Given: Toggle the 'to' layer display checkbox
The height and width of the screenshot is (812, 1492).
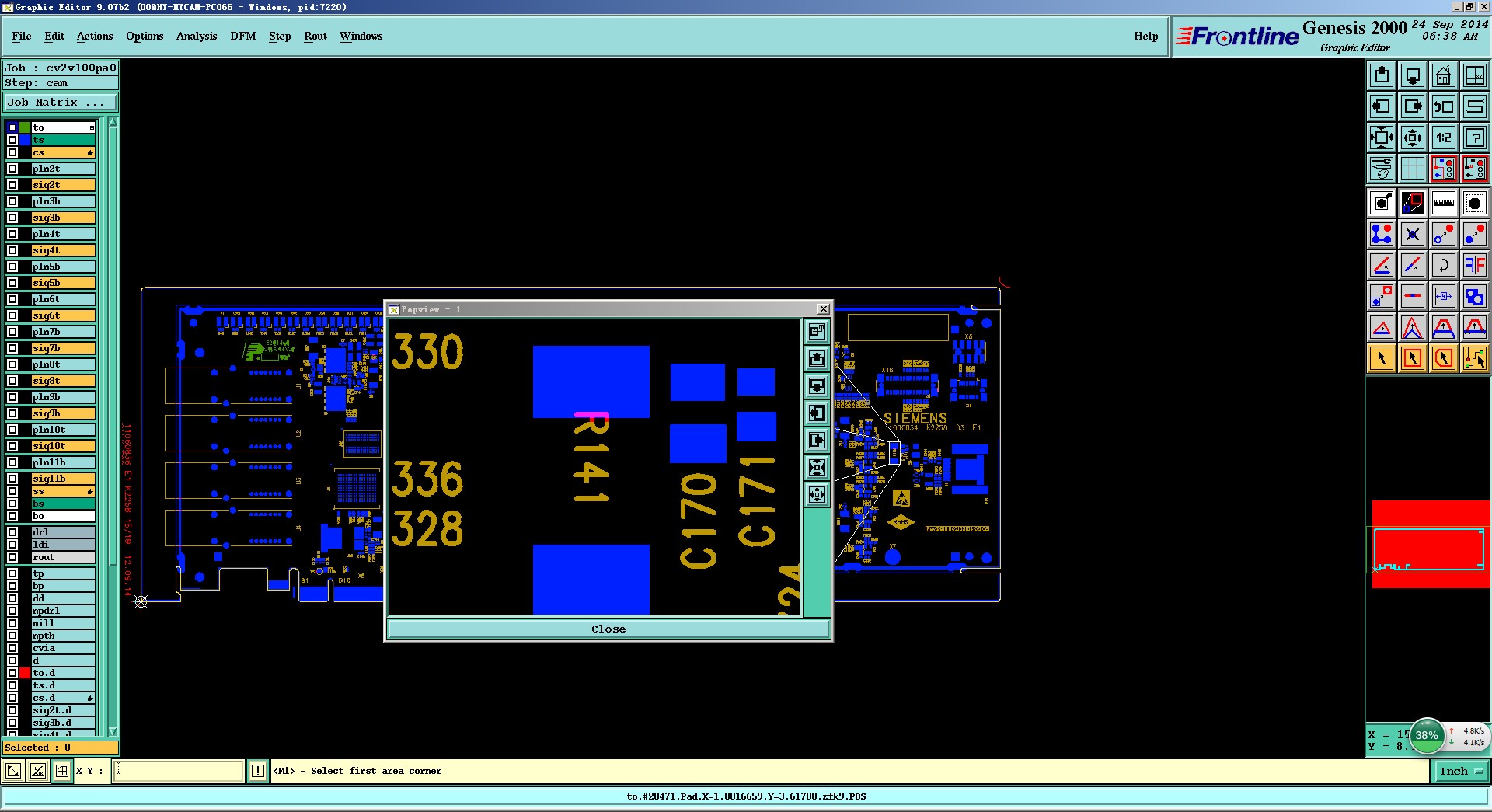Looking at the screenshot, I should [12, 127].
